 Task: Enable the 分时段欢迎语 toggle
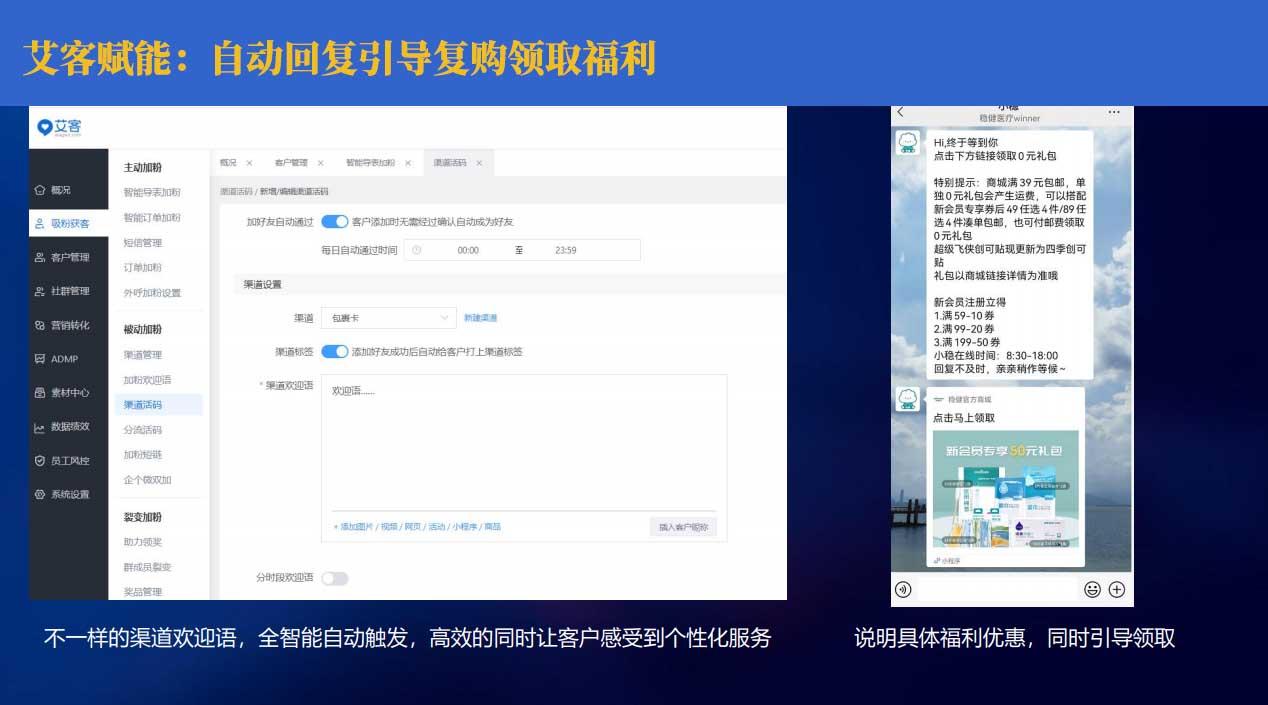(334, 578)
